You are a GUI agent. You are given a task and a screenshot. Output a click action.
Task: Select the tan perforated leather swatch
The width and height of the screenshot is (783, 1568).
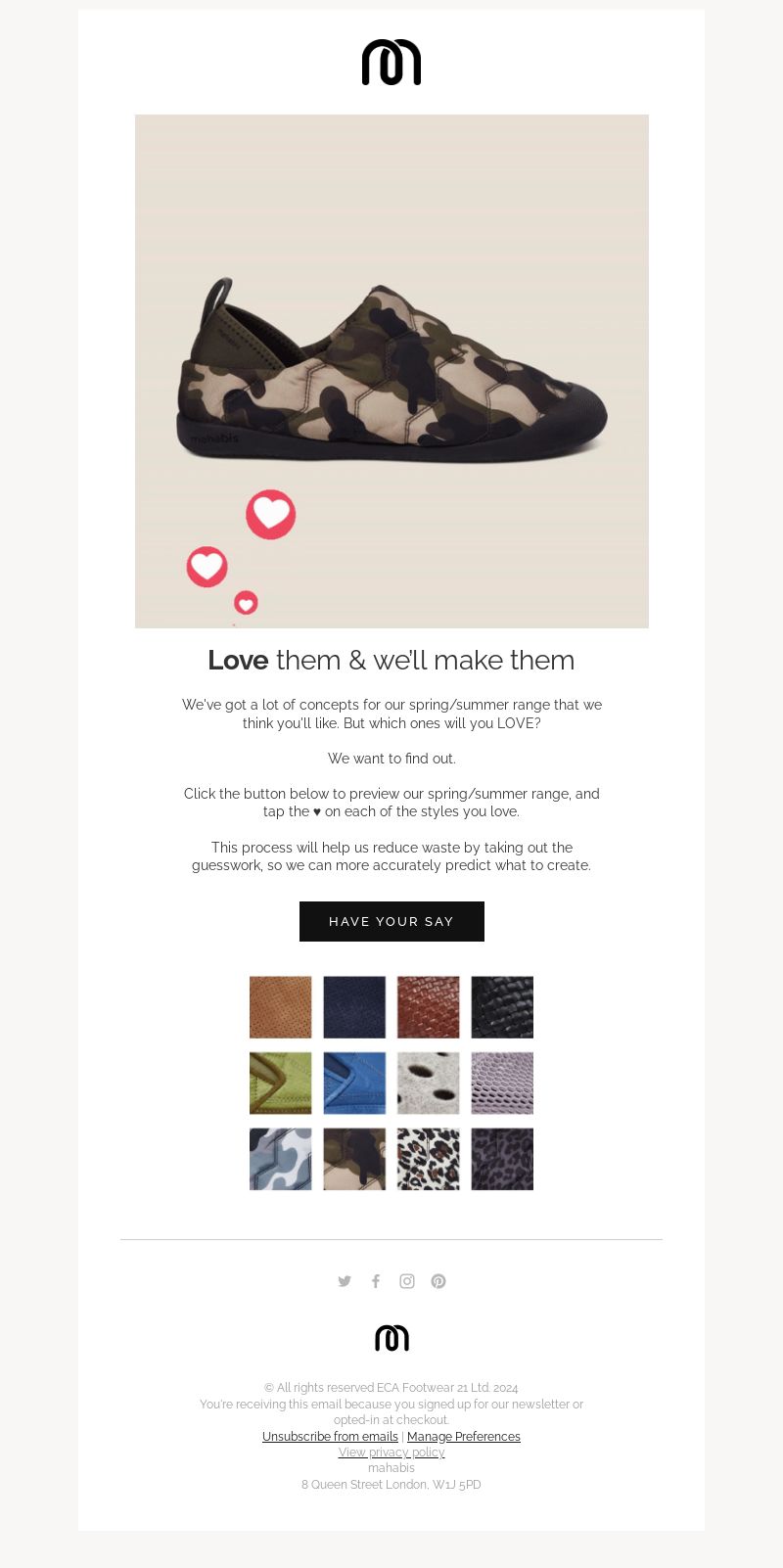coord(281,1007)
